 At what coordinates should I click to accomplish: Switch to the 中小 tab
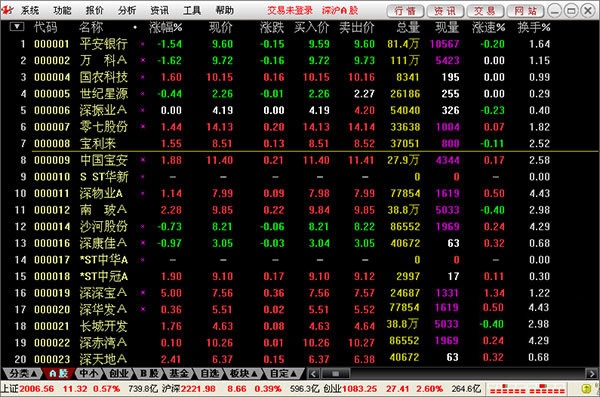(88, 373)
